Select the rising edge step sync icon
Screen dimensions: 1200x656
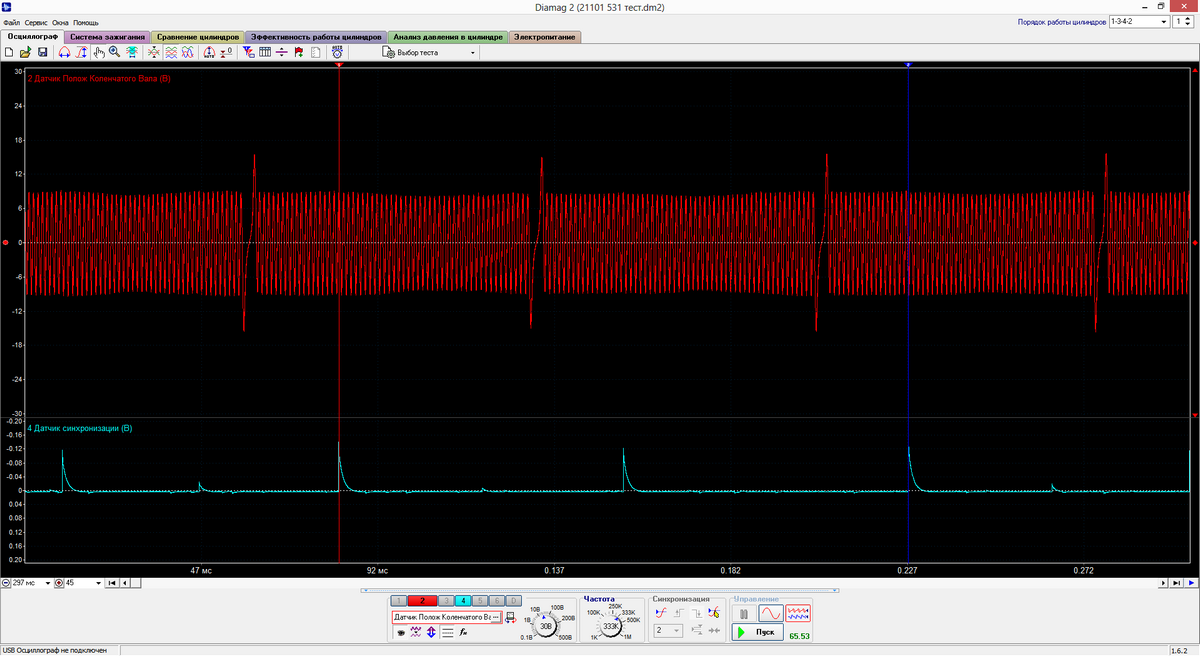pyautogui.click(x=678, y=614)
